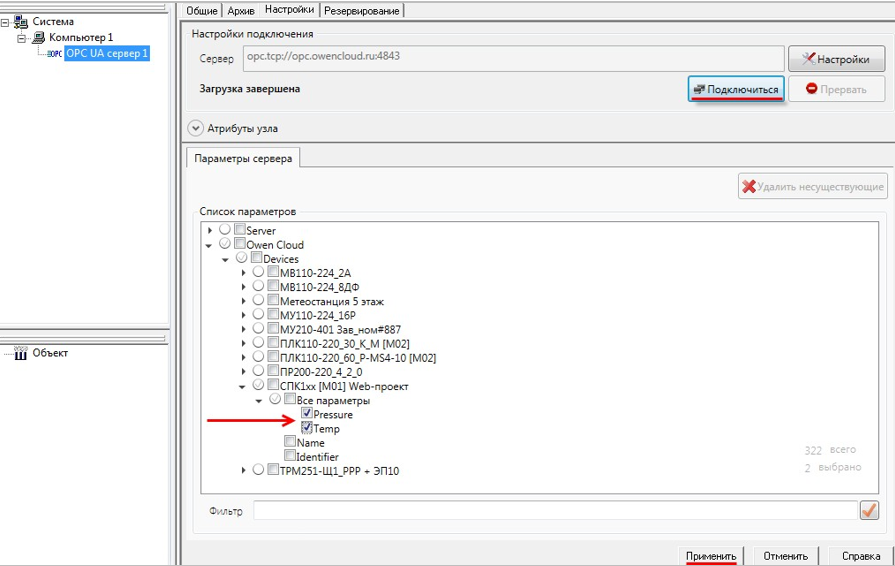The image size is (895, 566).
Task: Enable the Name parameter checkbox
Action: click(290, 442)
